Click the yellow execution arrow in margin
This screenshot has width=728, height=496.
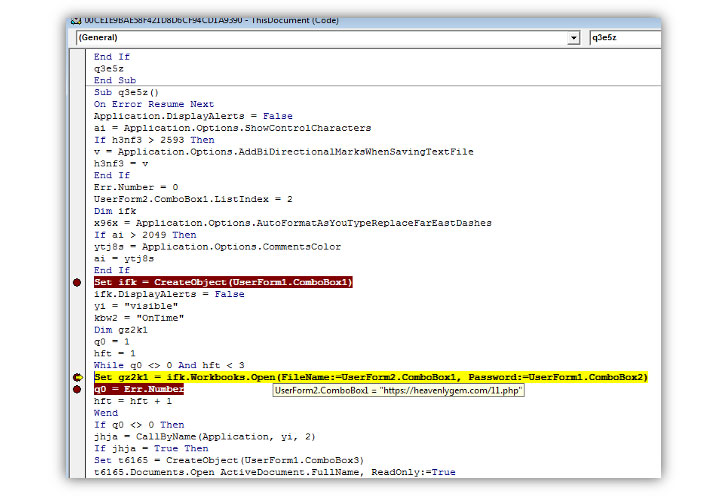pos(77,377)
